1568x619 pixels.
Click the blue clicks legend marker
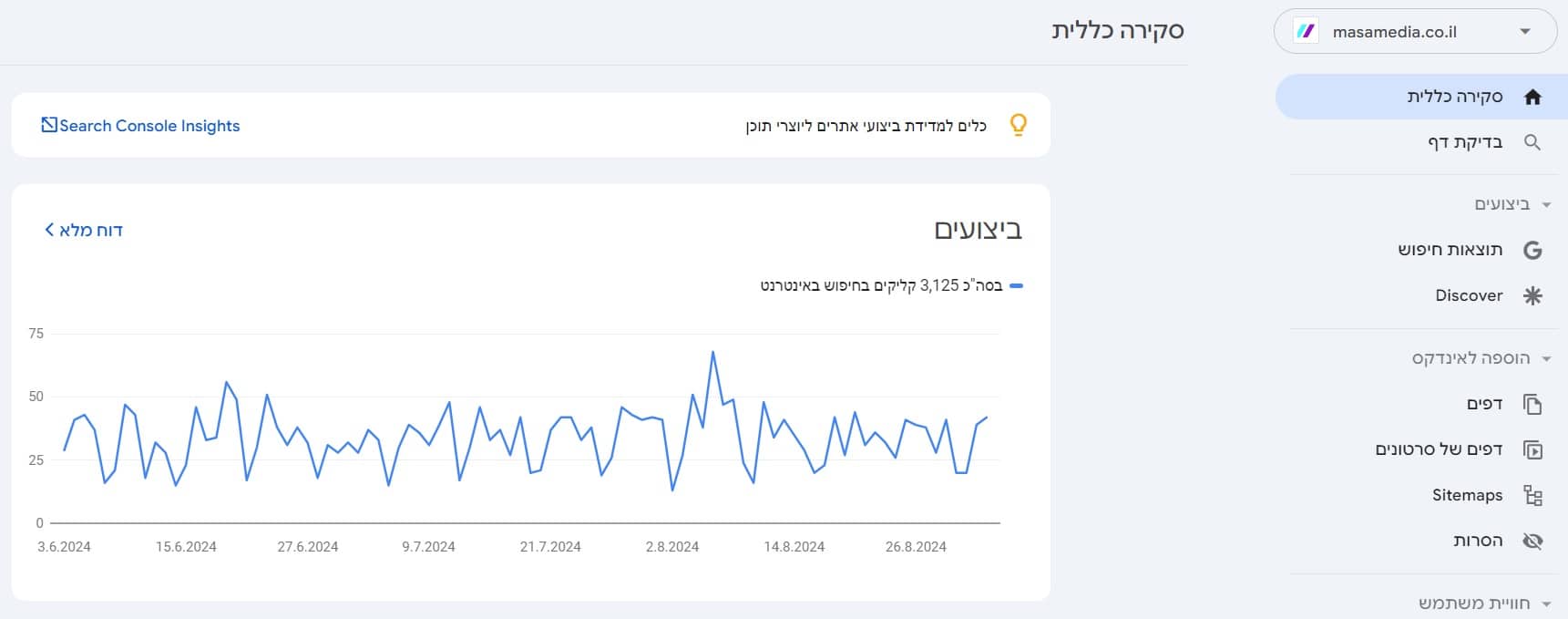(1017, 286)
